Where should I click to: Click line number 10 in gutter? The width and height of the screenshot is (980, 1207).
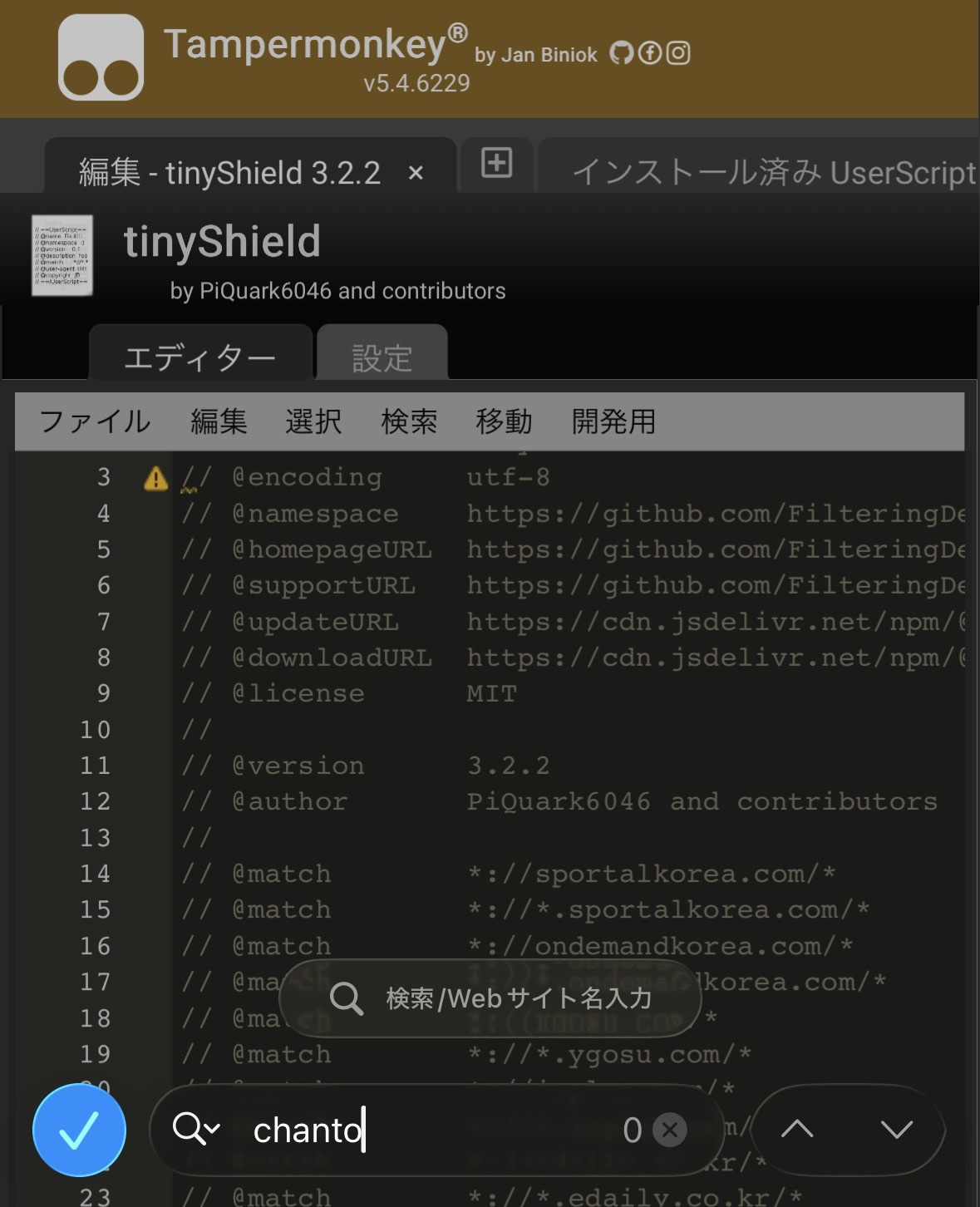point(96,730)
